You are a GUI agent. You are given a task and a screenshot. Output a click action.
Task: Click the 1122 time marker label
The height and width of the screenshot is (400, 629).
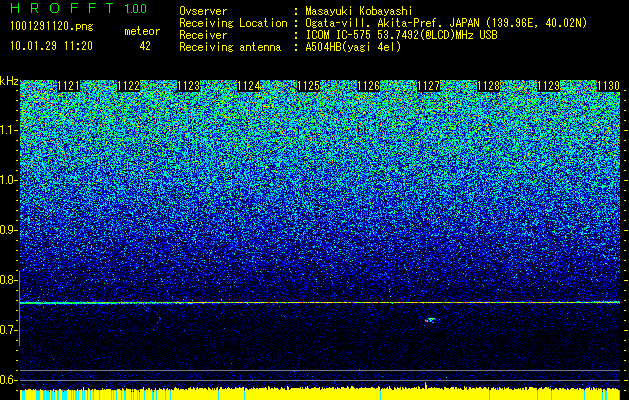click(x=128, y=86)
